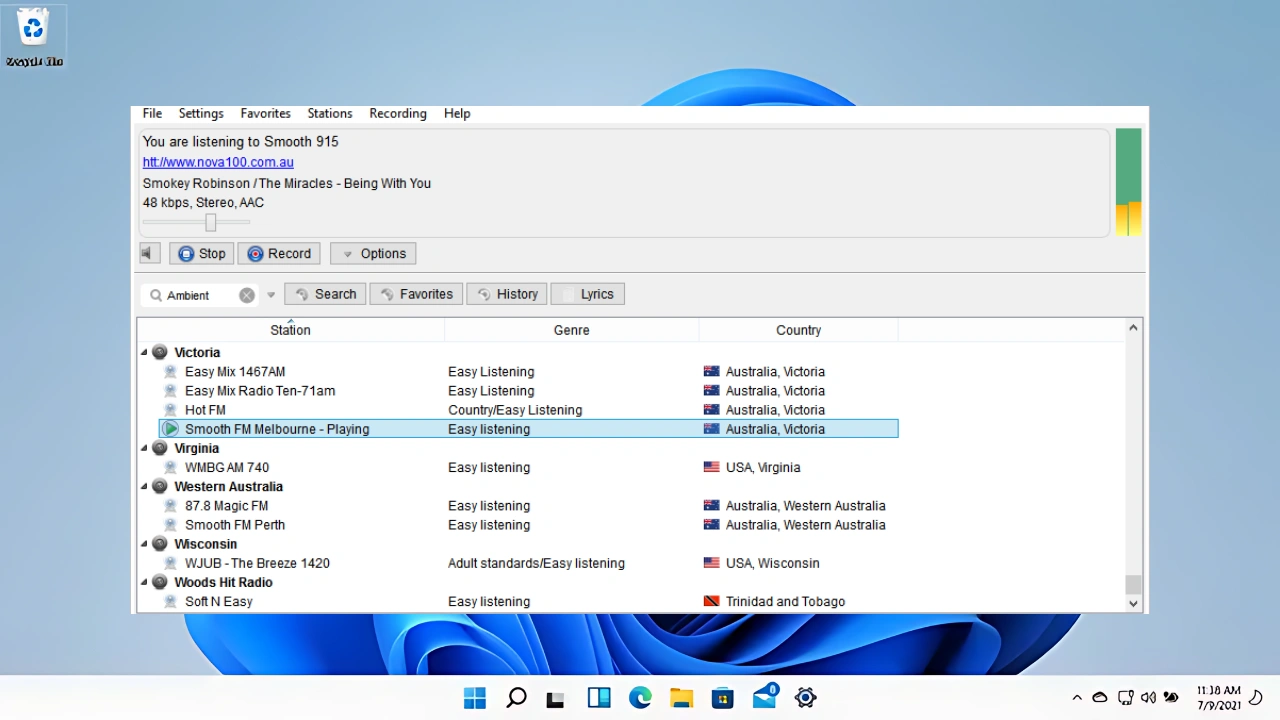Collapse the Victoria group
Viewport: 1280px width, 720px height.
pos(144,352)
